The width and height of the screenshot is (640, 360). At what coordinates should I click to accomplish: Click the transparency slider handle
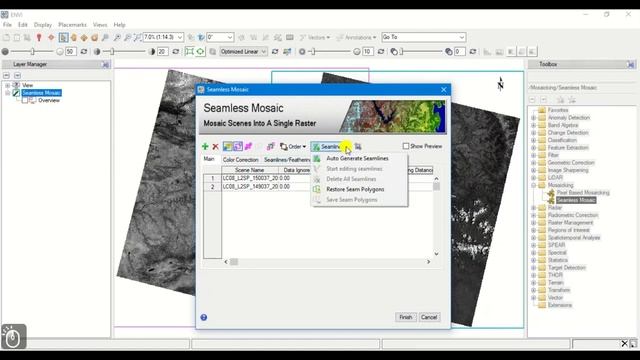point(401,51)
